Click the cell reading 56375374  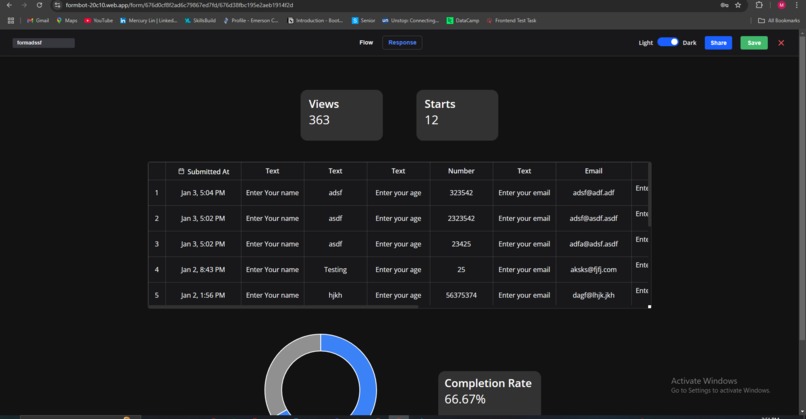tap(461, 295)
